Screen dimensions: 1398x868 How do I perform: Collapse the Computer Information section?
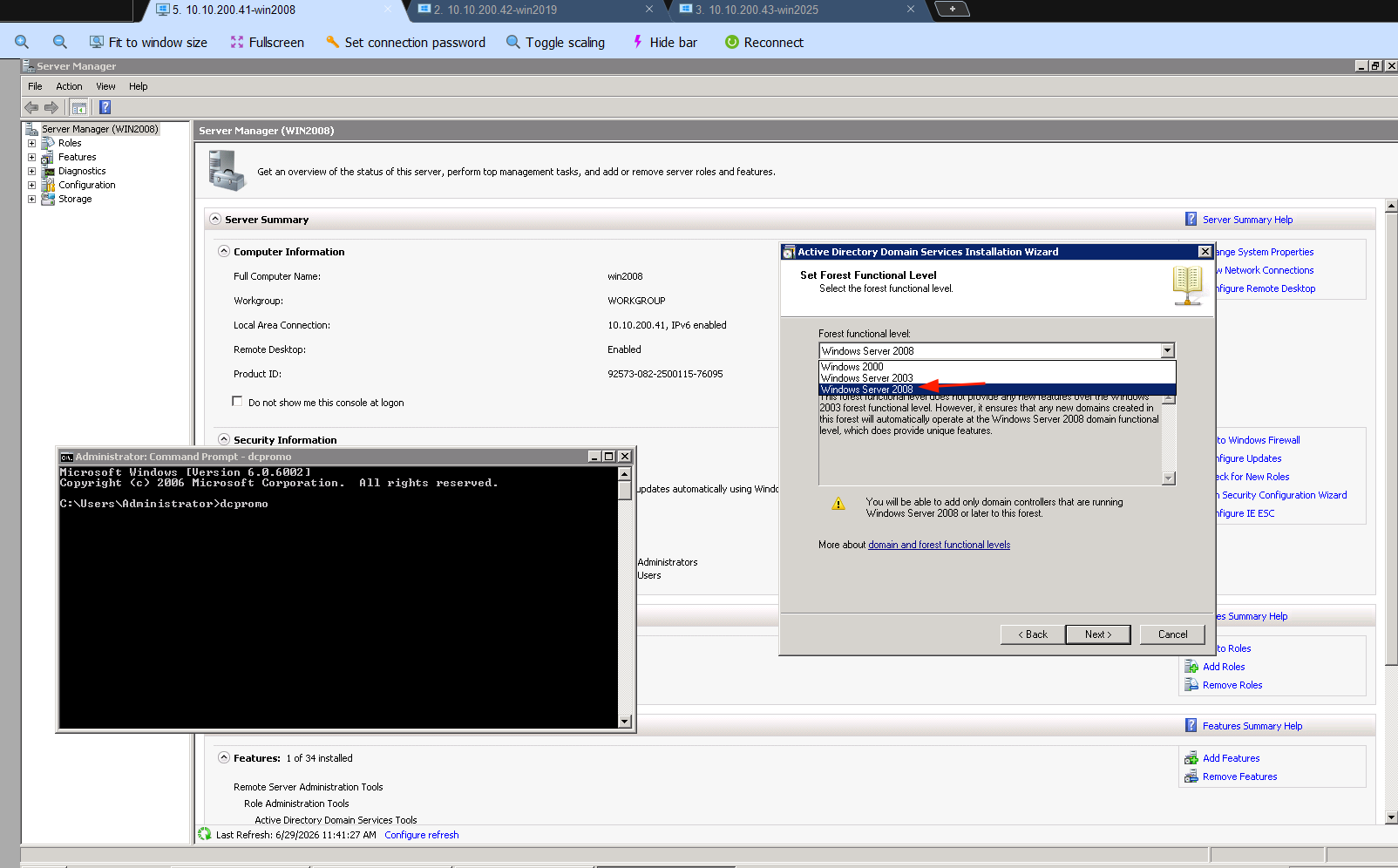click(x=224, y=251)
